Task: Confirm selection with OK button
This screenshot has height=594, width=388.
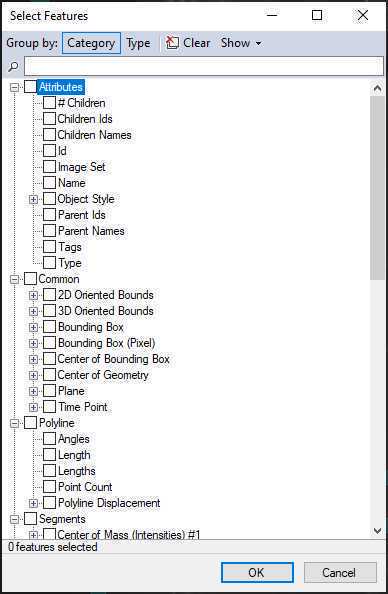Action: point(257,572)
